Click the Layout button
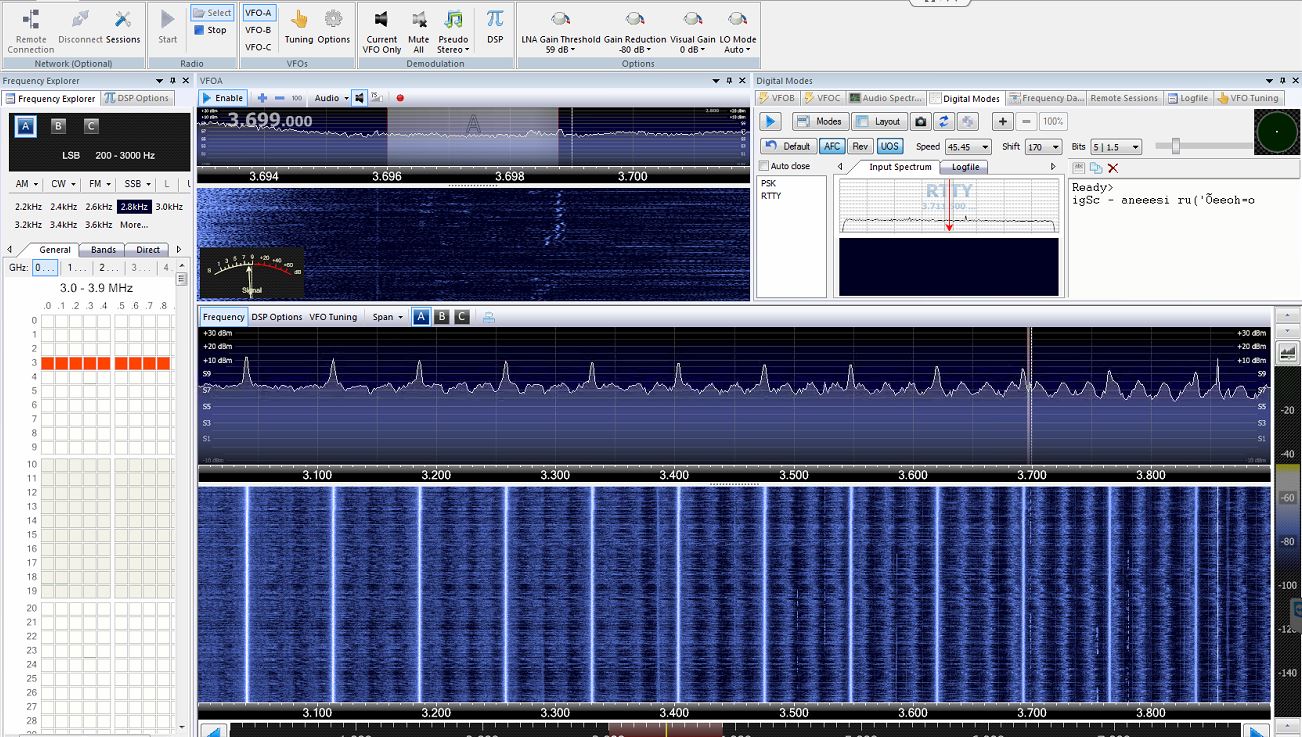Viewport: 1302px width, 737px height. pos(879,121)
